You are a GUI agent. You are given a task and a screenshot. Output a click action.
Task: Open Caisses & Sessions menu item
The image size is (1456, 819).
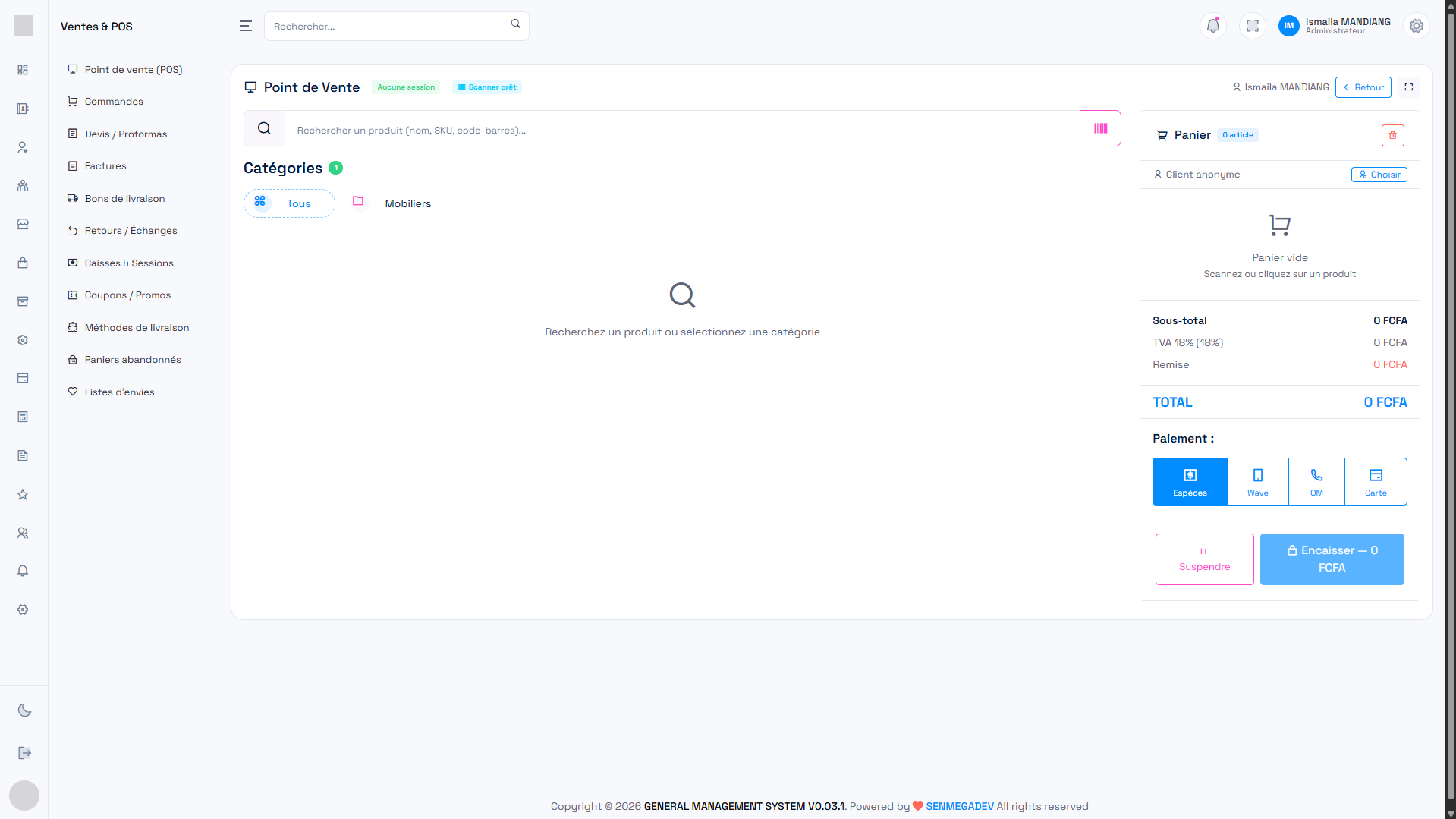tap(129, 263)
